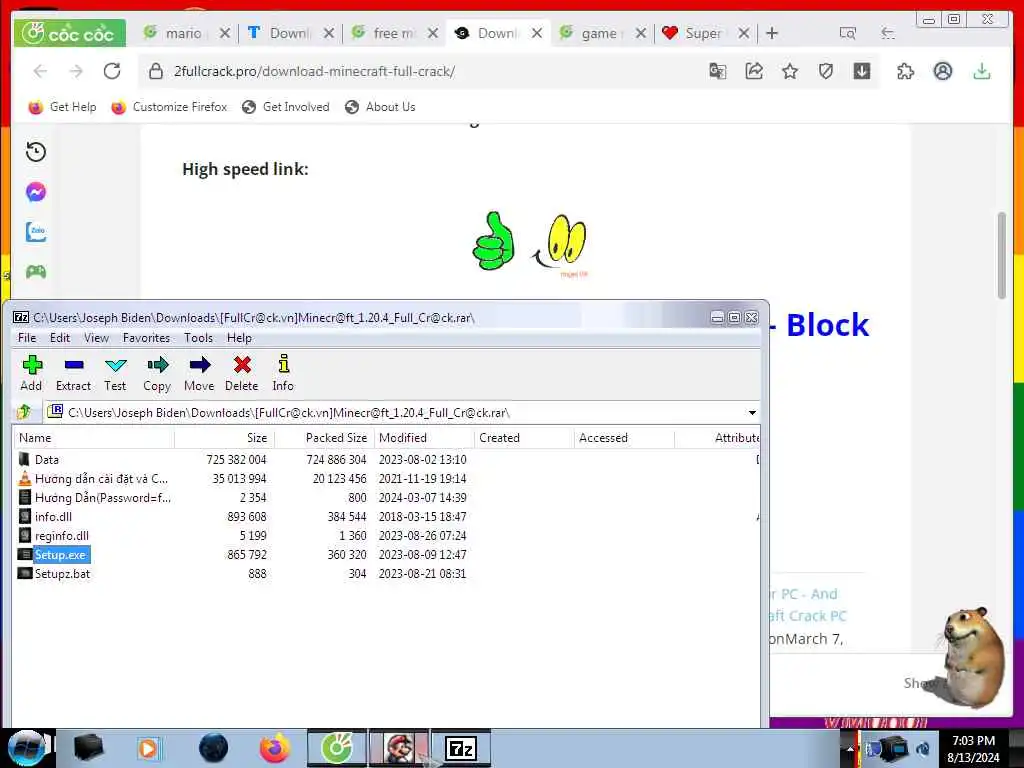Viewport: 1024px width, 768px height.
Task: Open the Favorites menu in 7-Zip
Action: pyautogui.click(x=146, y=338)
